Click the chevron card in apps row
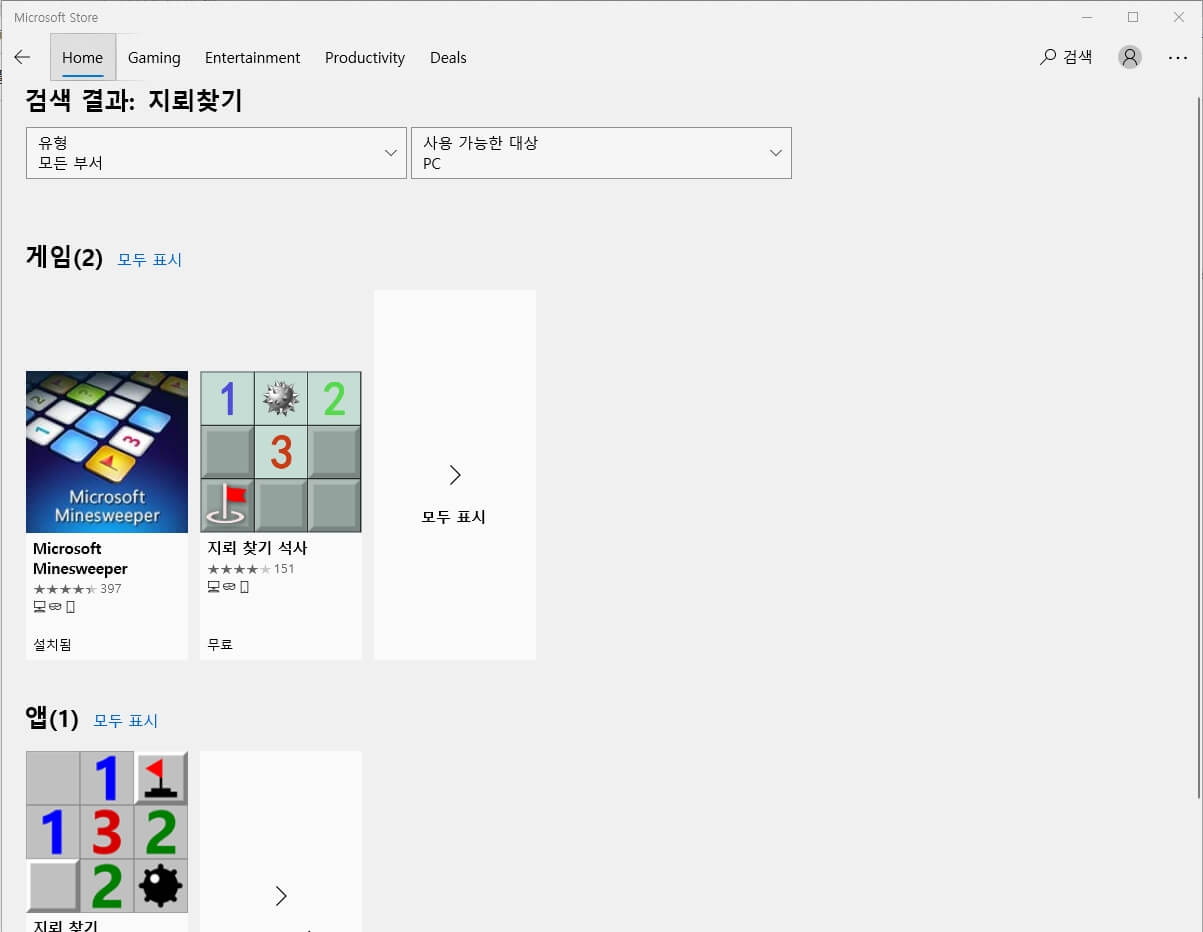Image resolution: width=1203 pixels, height=932 pixels. pos(281,842)
